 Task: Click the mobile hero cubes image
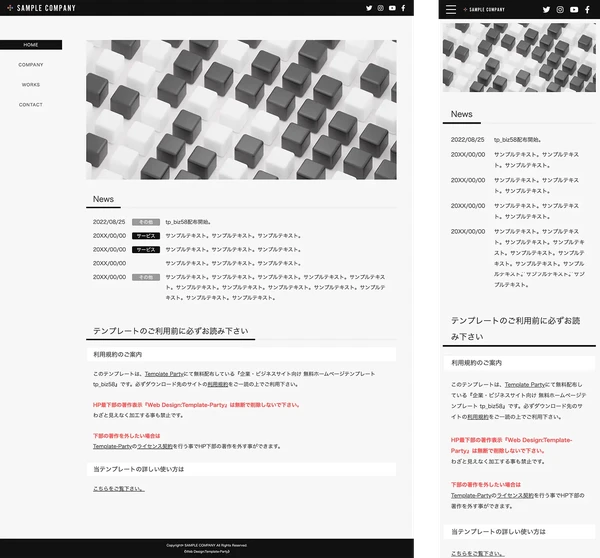[519, 57]
